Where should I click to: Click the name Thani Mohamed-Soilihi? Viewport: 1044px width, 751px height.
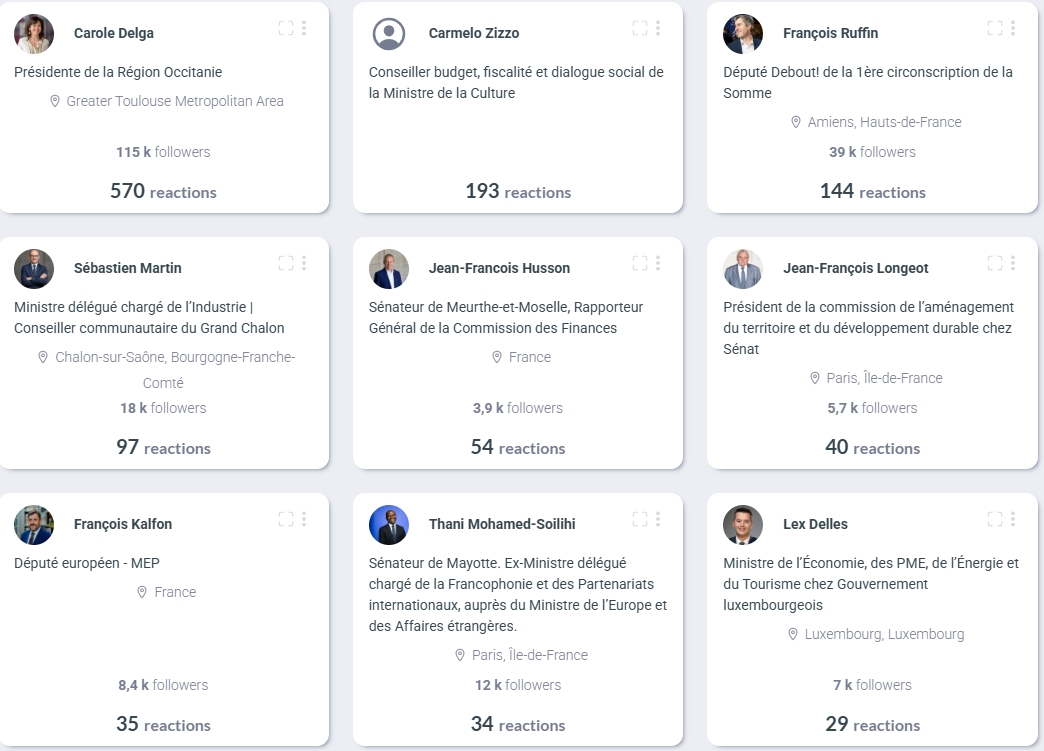[x=502, y=524]
